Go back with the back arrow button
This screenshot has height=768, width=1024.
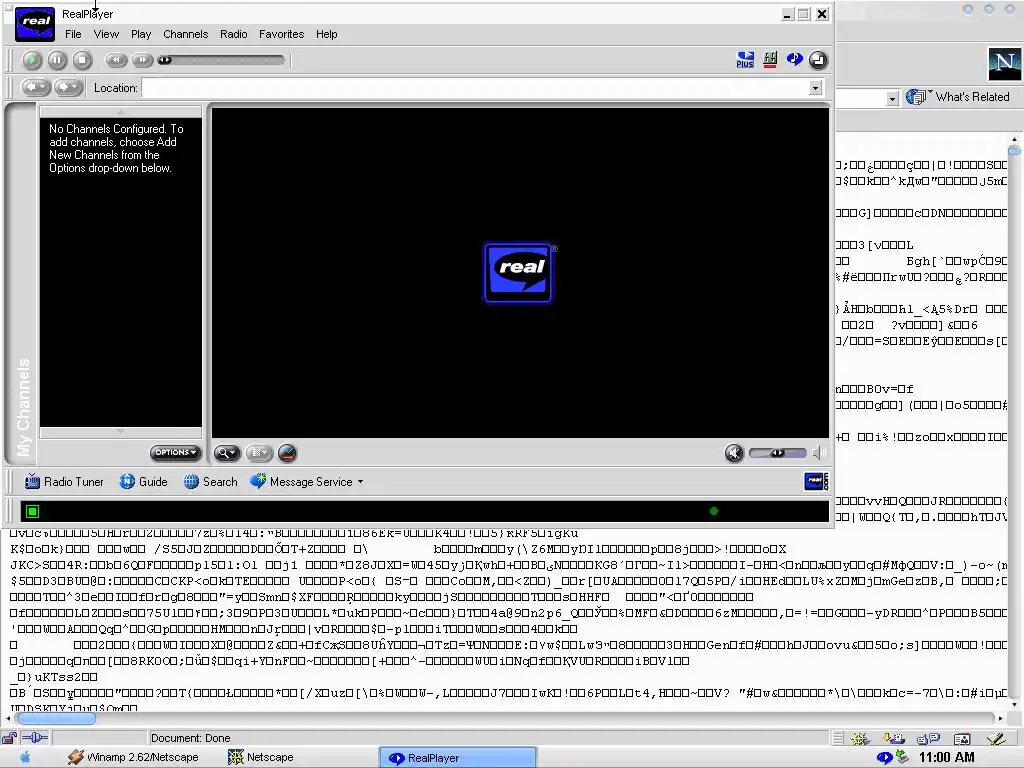coord(35,87)
